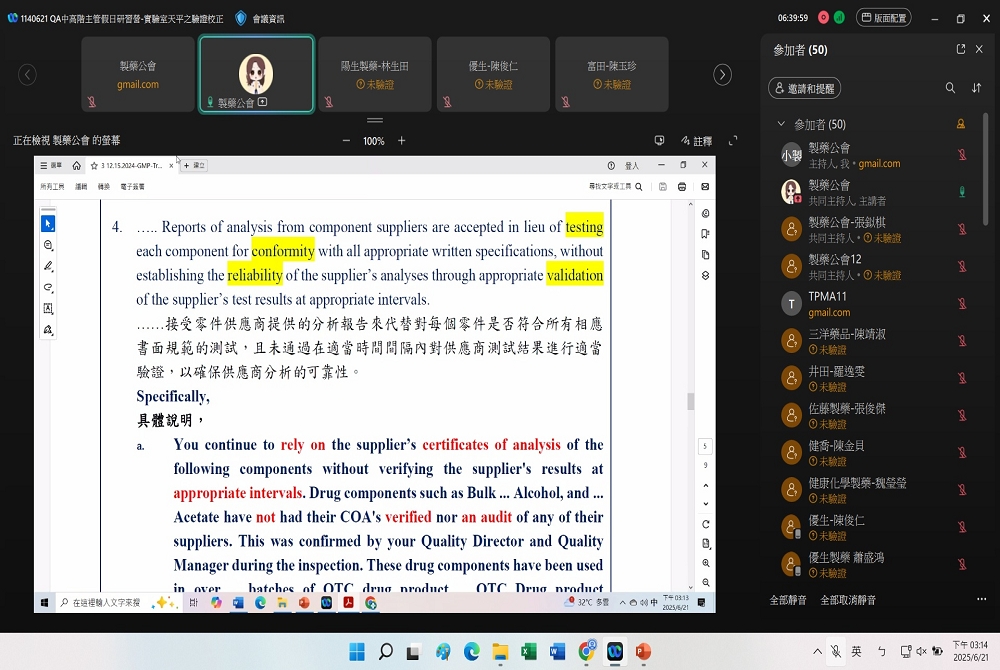
Task: Show previous participants in video strip
Action: coord(27,75)
